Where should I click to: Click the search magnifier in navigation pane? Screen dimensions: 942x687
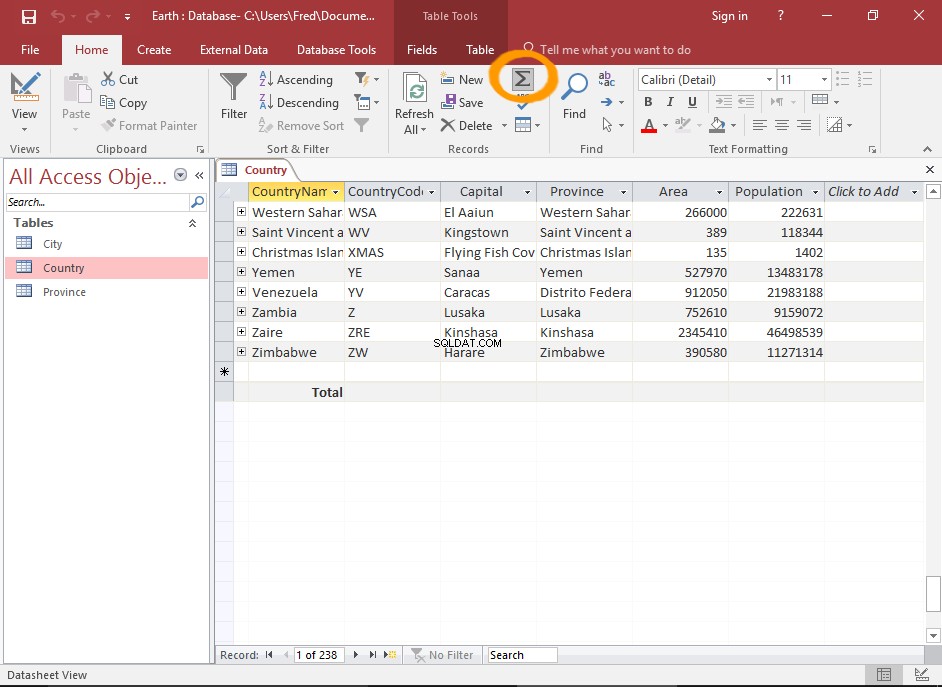click(198, 202)
